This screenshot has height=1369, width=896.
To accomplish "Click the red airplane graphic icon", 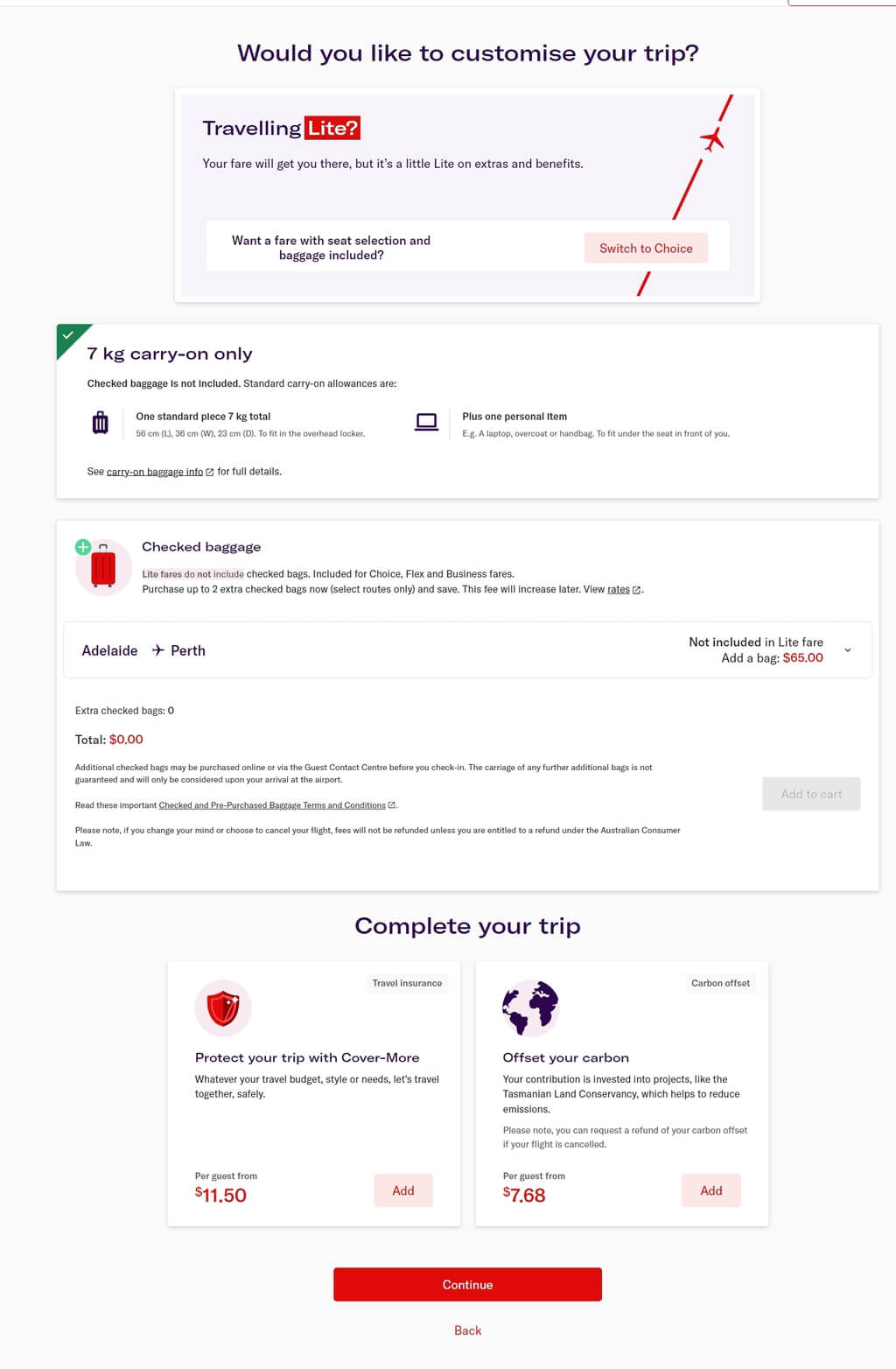I will coord(712,139).
